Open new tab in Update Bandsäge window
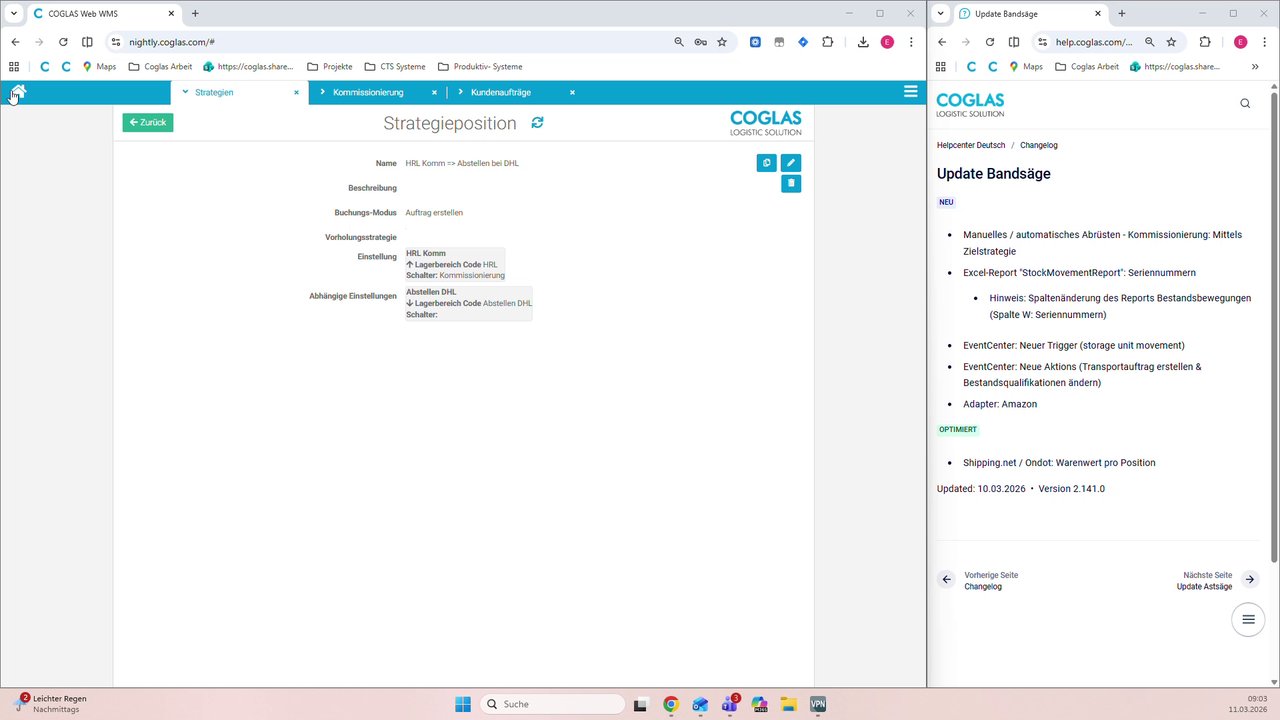 1121,13
